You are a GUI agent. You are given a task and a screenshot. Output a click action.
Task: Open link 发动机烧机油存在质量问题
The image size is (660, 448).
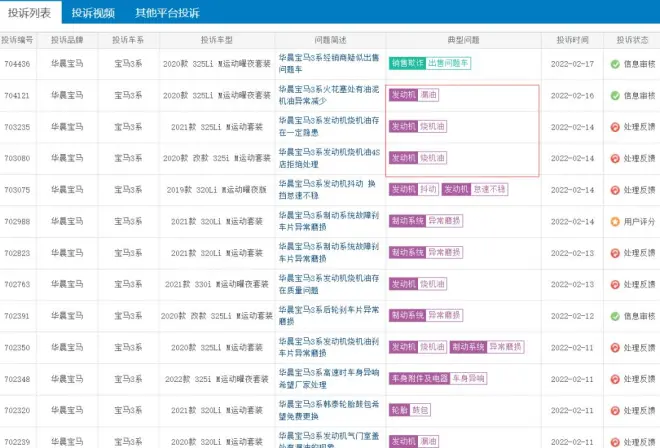point(329,284)
